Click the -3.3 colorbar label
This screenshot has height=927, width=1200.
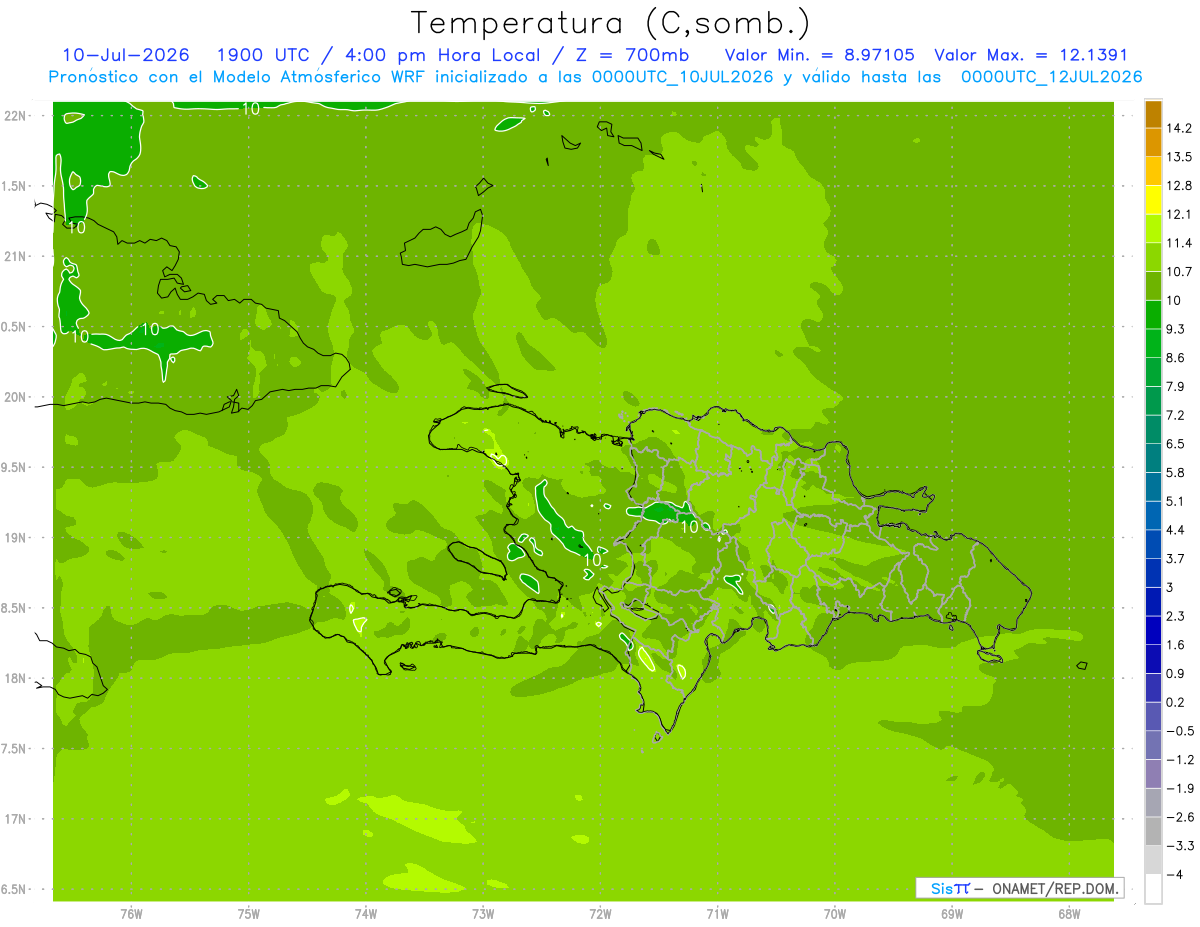pyautogui.click(x=1179, y=845)
